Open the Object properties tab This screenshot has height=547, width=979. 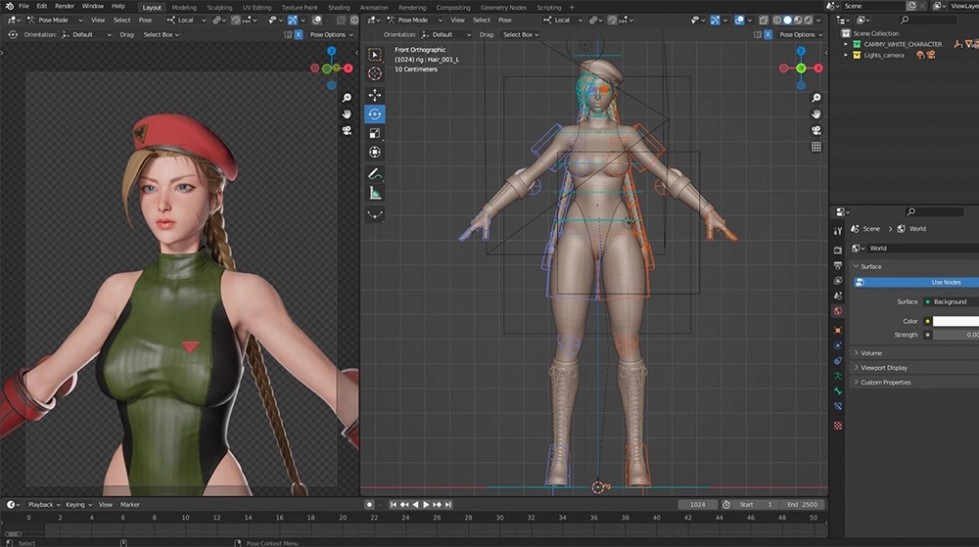pos(838,330)
